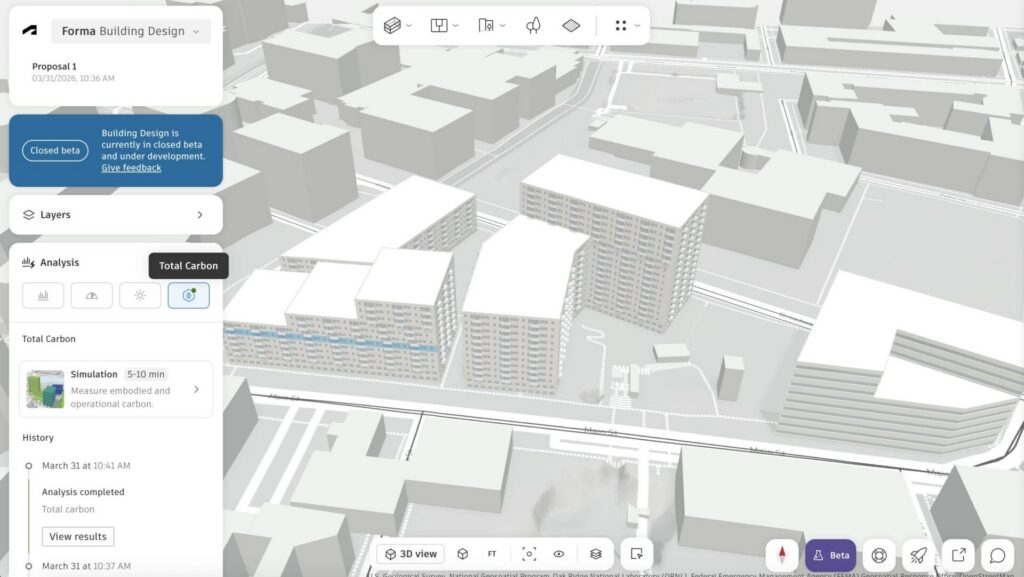Click the Beta button
Screen dimensions: 1024x577
click(830, 555)
